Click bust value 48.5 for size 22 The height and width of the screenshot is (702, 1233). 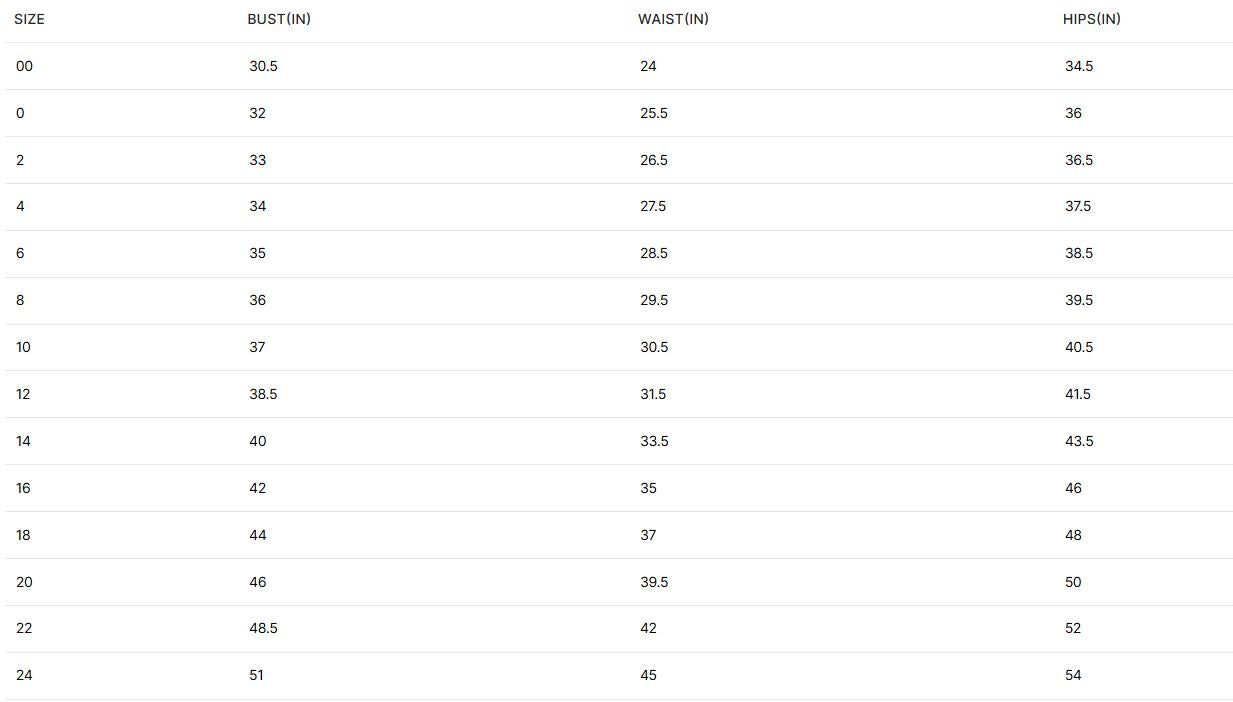click(263, 628)
